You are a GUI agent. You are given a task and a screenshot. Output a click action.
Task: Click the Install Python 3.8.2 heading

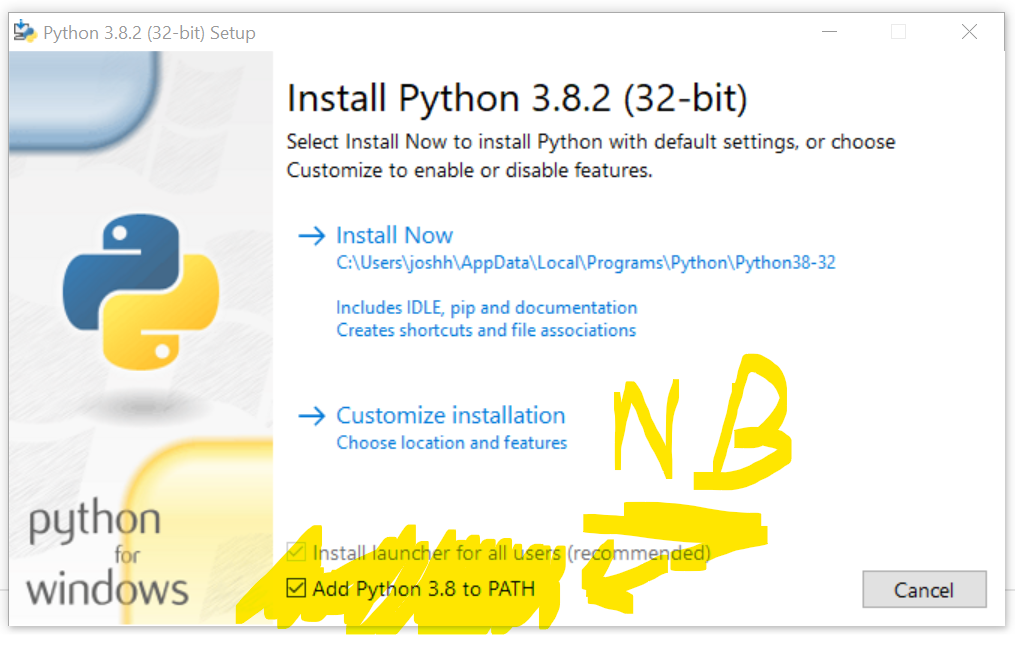[x=515, y=97]
